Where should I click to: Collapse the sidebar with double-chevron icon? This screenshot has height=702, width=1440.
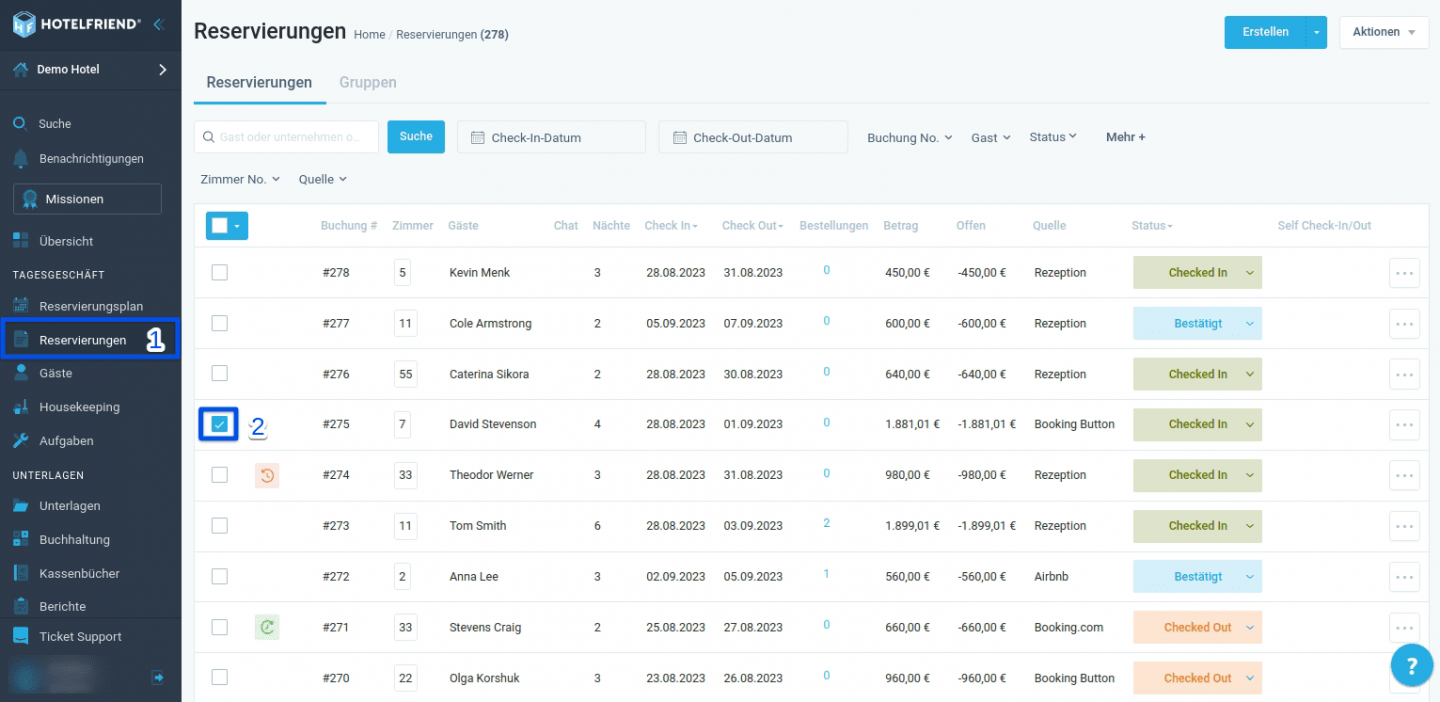click(x=158, y=25)
